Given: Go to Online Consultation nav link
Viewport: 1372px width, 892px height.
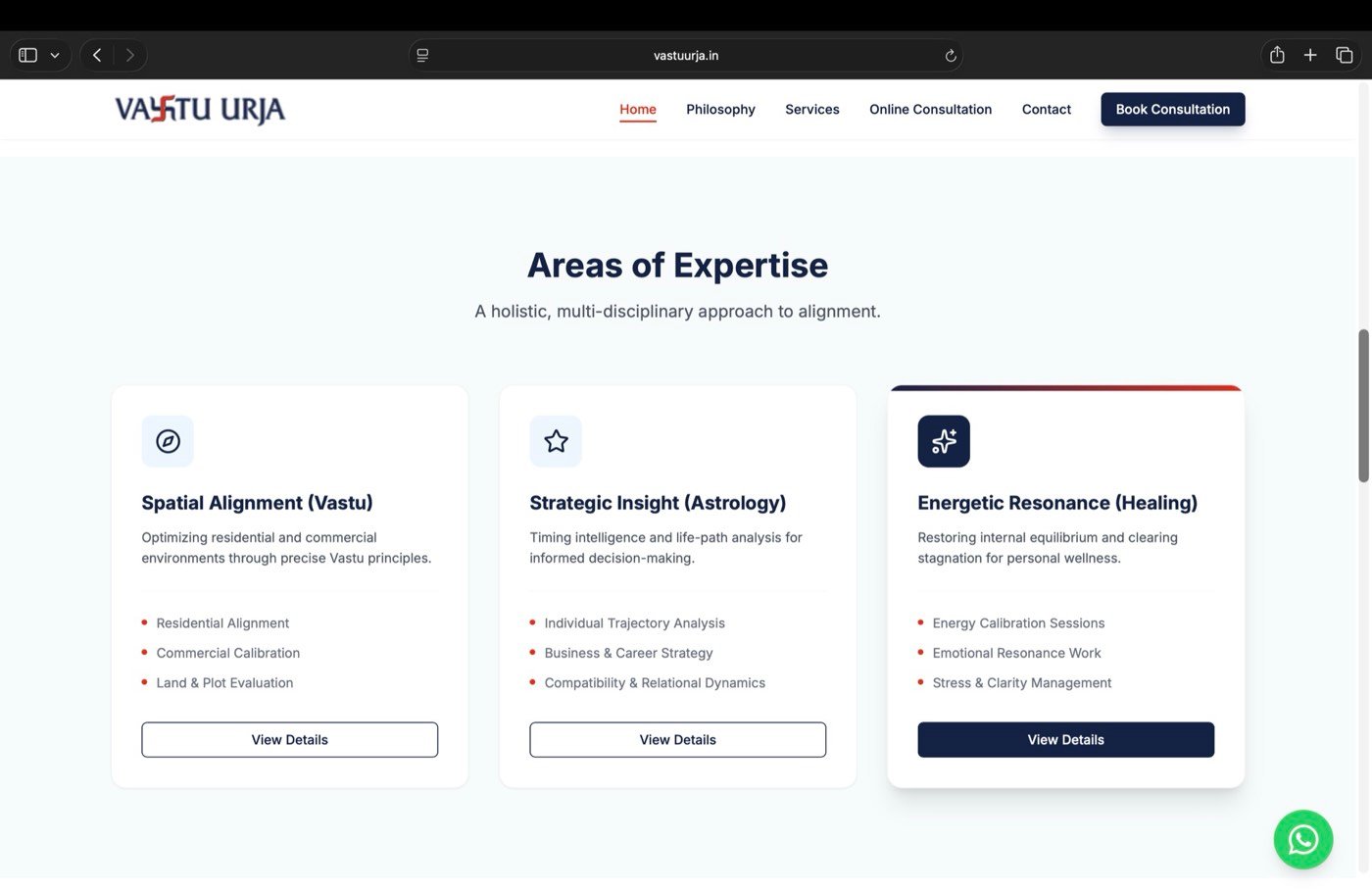Looking at the screenshot, I should [x=930, y=109].
